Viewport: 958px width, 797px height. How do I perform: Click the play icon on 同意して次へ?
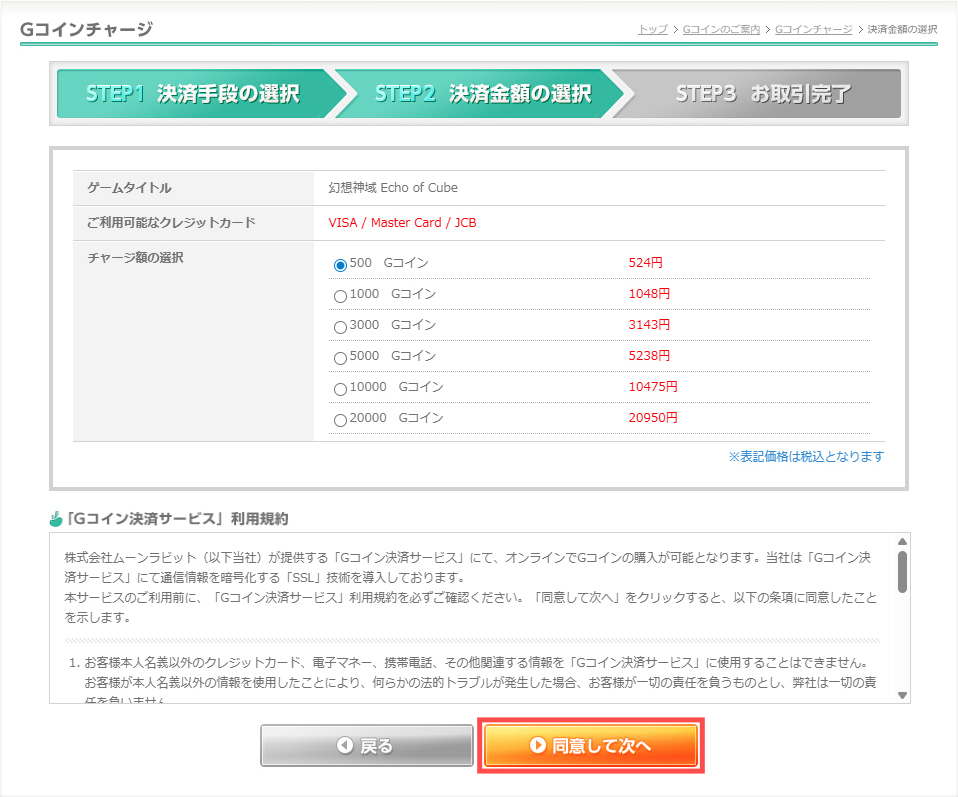(537, 745)
